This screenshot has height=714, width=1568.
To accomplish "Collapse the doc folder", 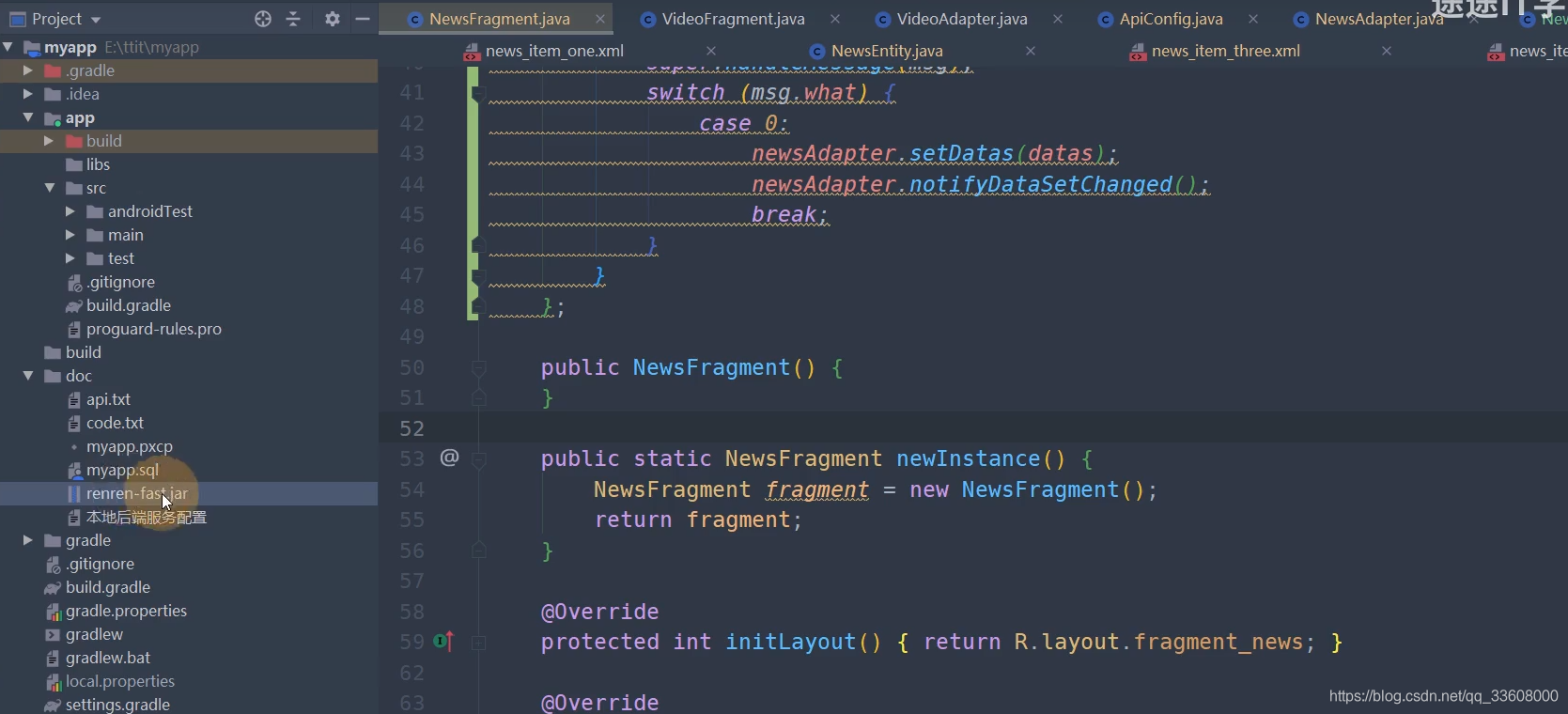I will [x=28, y=376].
